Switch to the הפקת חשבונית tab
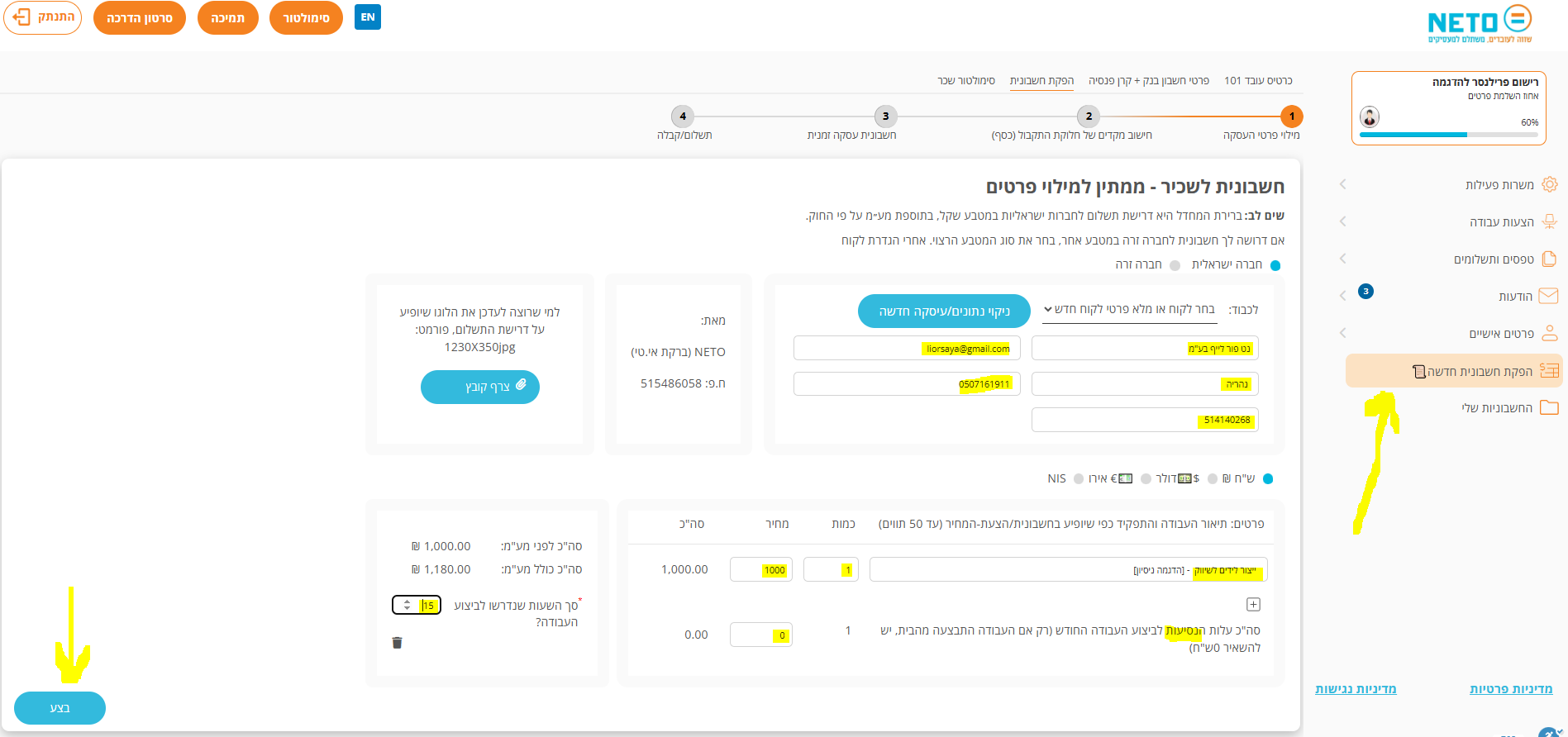The height and width of the screenshot is (737, 1568). (1041, 80)
